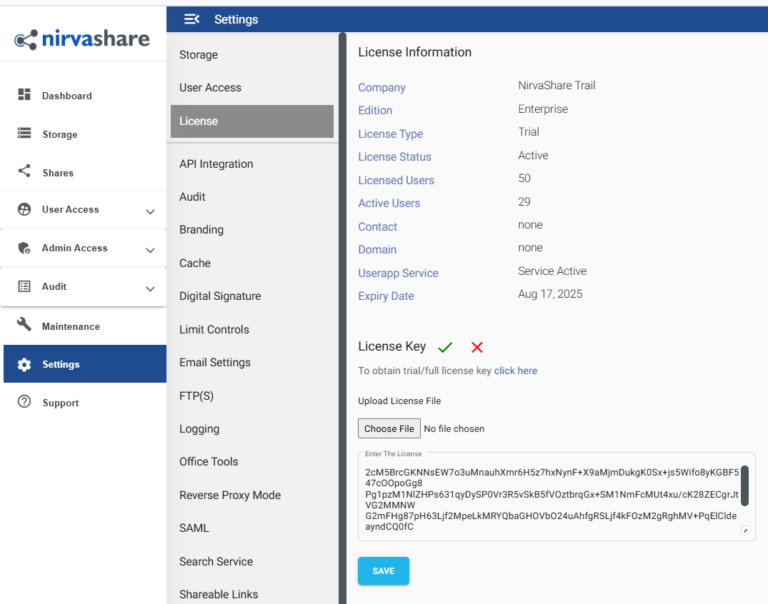768x604 pixels.
Task: Click the green checkmark beside License Key
Action: (445, 347)
